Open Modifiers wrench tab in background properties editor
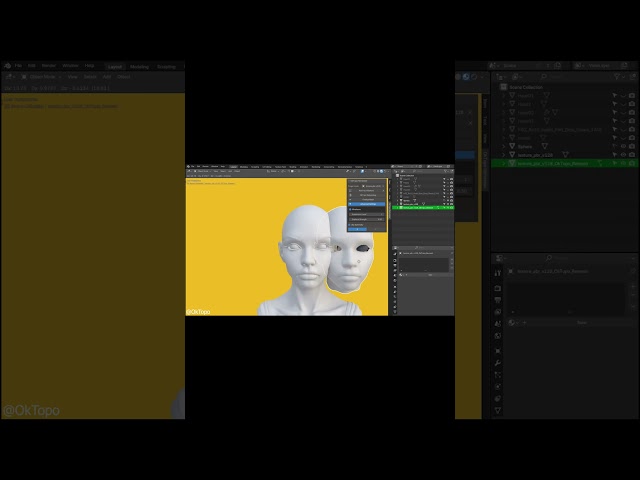The width and height of the screenshot is (640, 480). pos(498,363)
